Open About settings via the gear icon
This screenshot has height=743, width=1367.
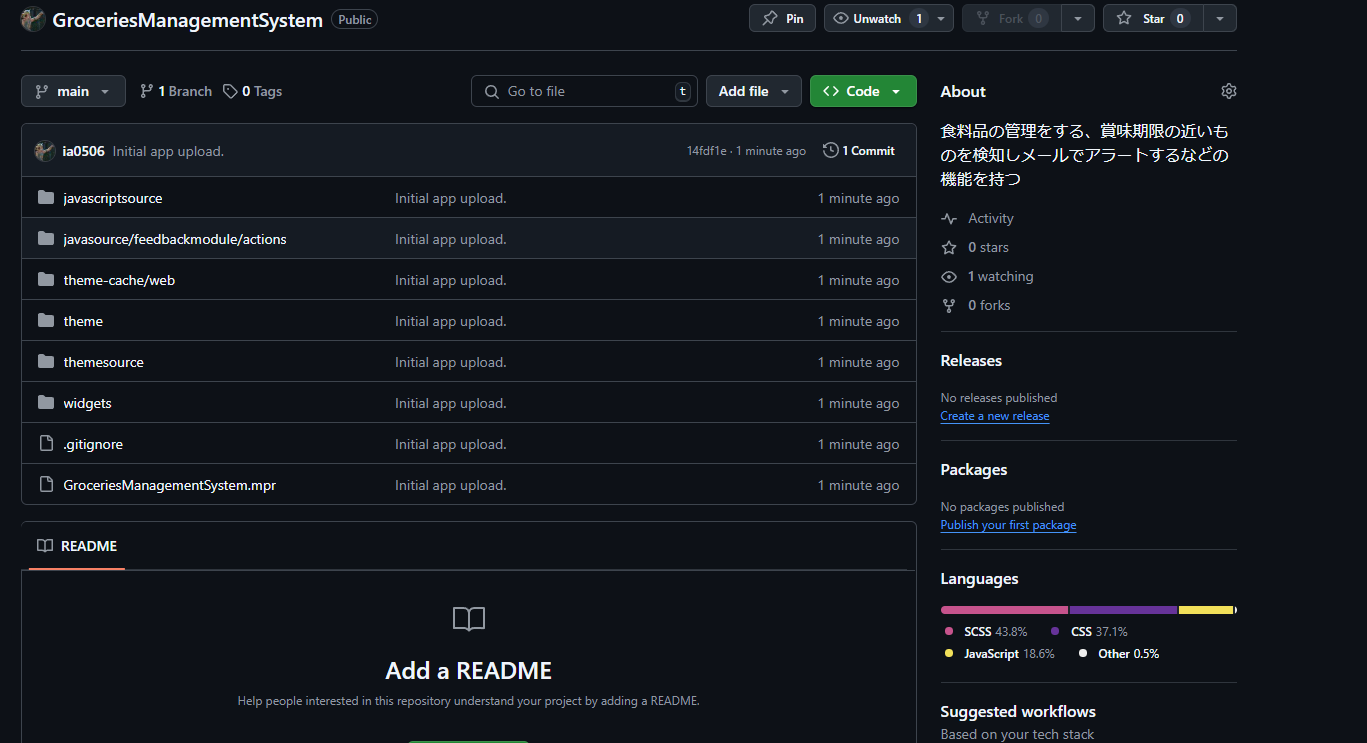pyautogui.click(x=1228, y=90)
